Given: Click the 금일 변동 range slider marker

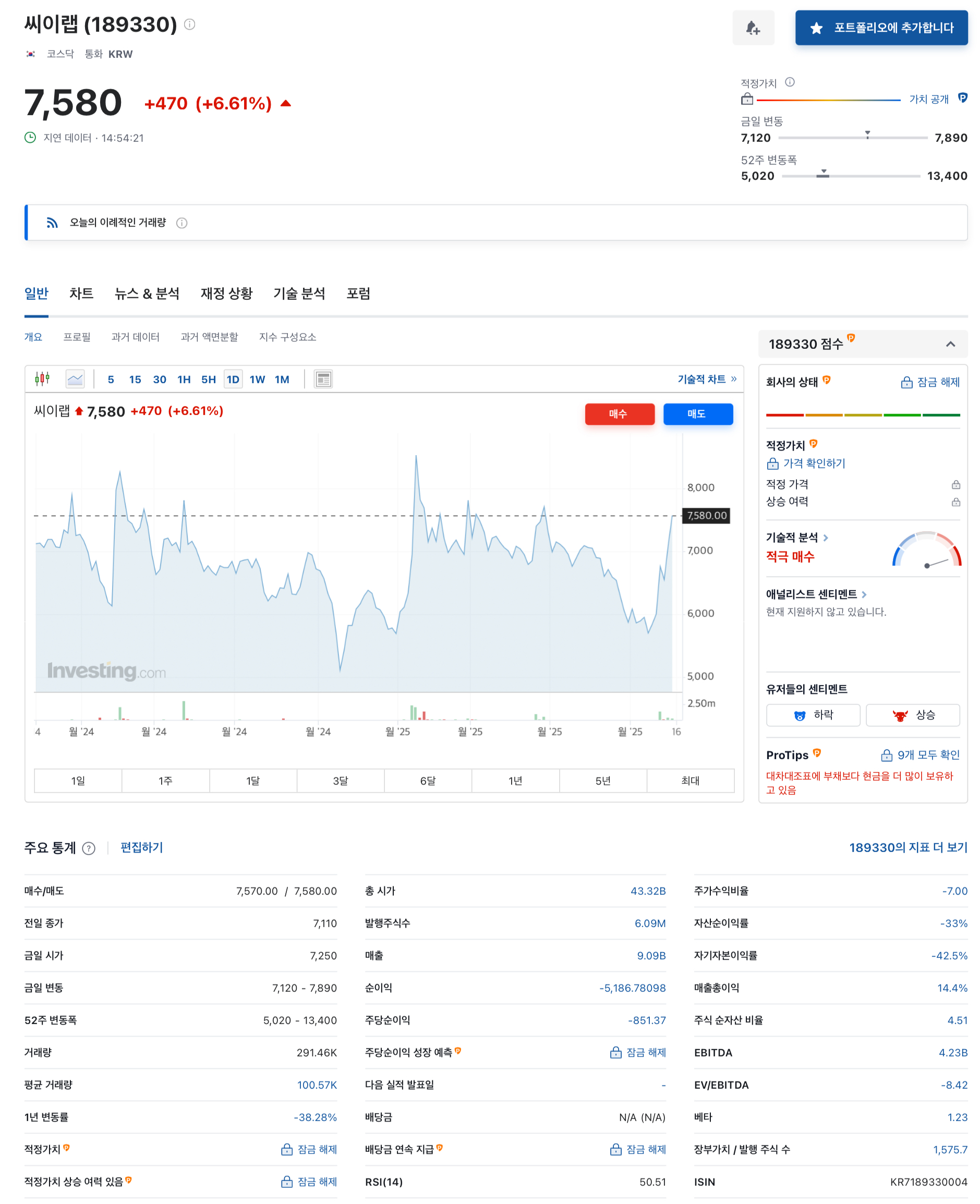Looking at the screenshot, I should [868, 135].
